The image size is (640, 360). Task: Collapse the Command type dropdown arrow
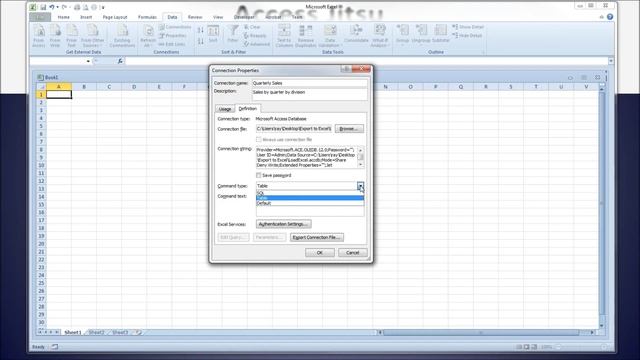(360, 186)
